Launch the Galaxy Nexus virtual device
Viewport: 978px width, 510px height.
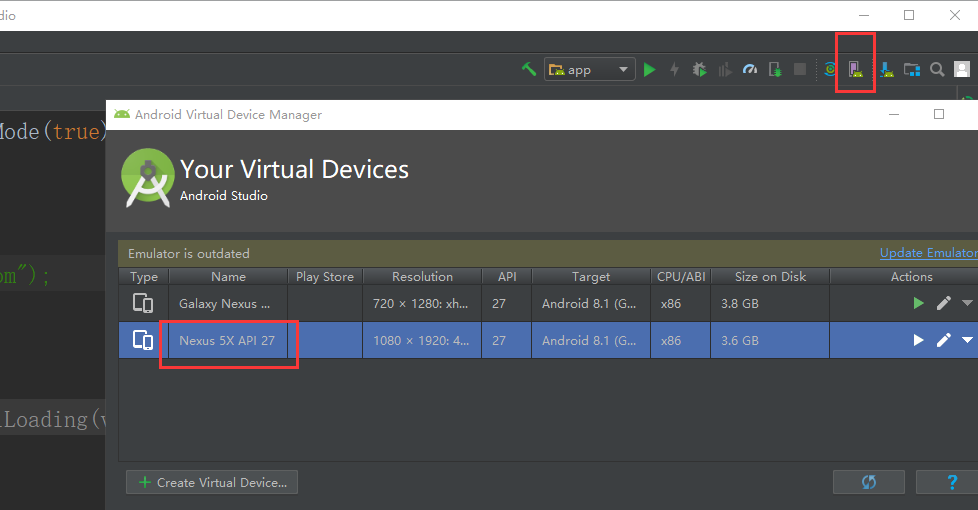pyautogui.click(x=918, y=303)
